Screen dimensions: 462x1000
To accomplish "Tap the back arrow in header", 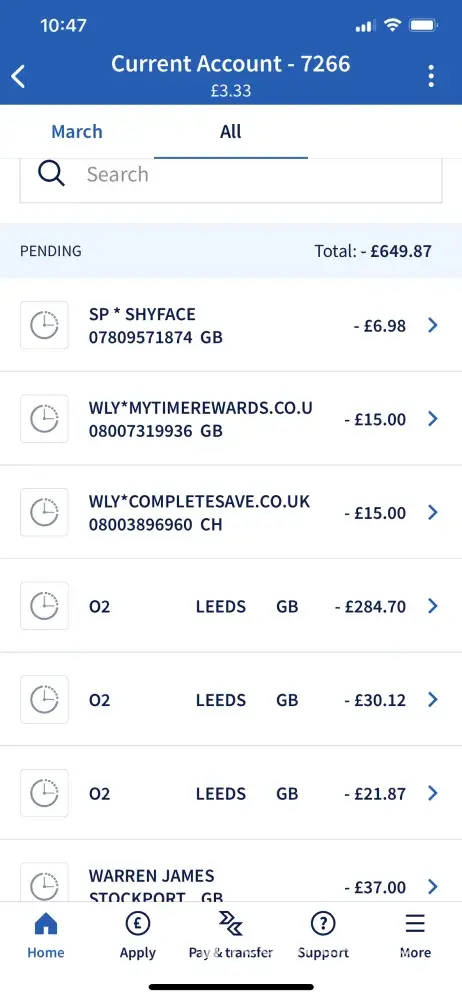I will pos(18,77).
